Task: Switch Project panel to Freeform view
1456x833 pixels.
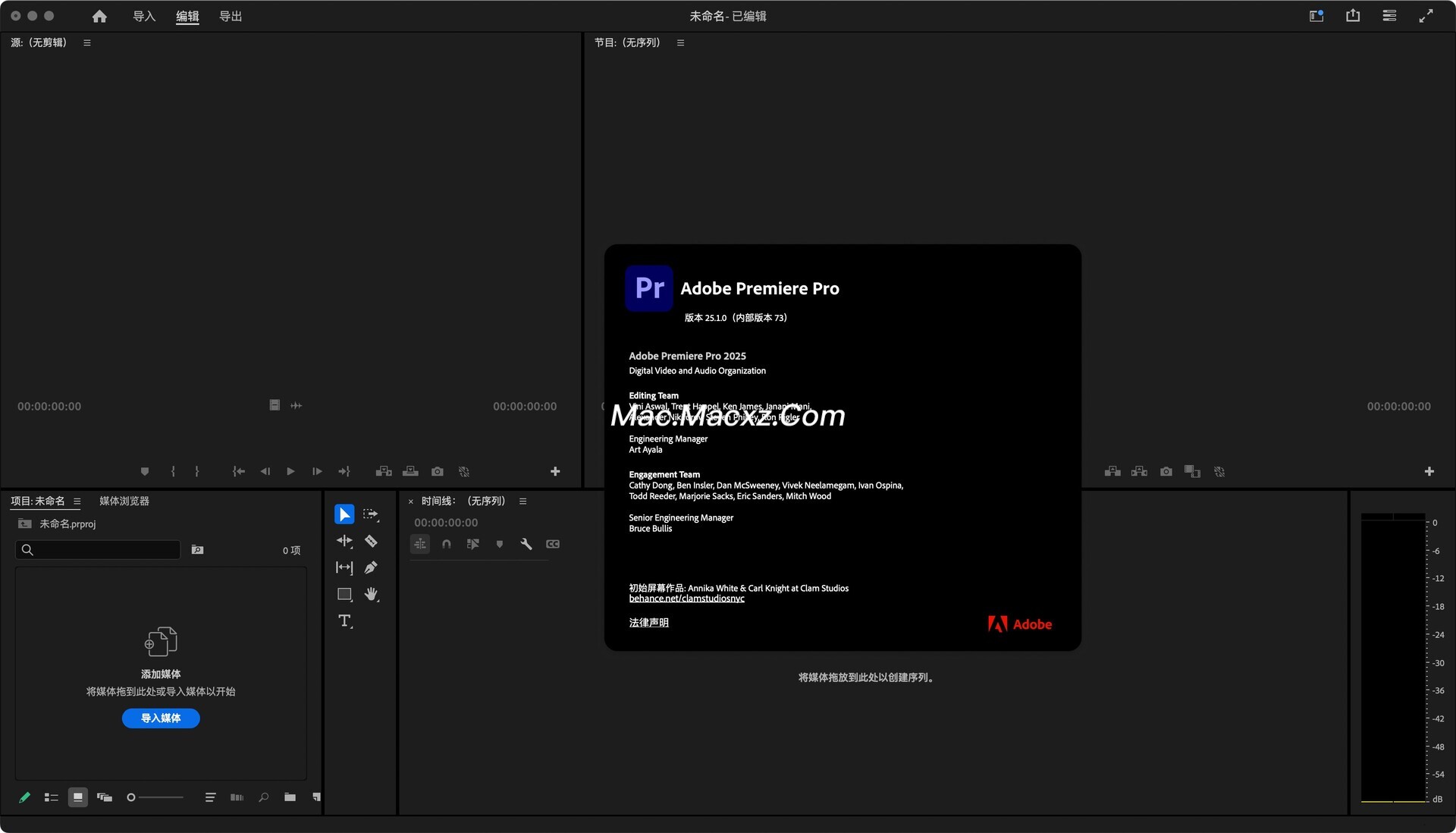Action: click(x=105, y=797)
